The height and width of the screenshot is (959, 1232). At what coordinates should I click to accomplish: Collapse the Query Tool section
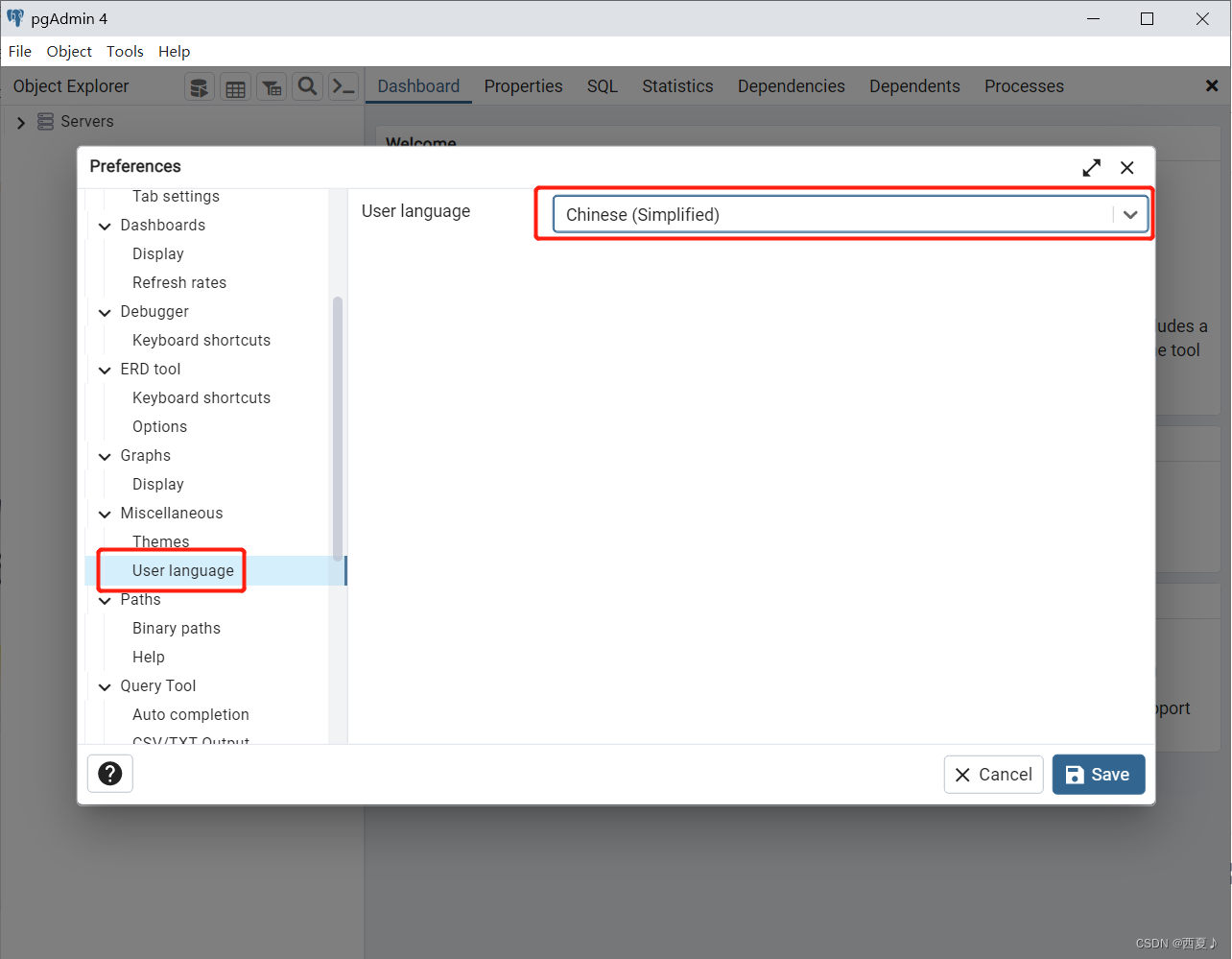105,687
